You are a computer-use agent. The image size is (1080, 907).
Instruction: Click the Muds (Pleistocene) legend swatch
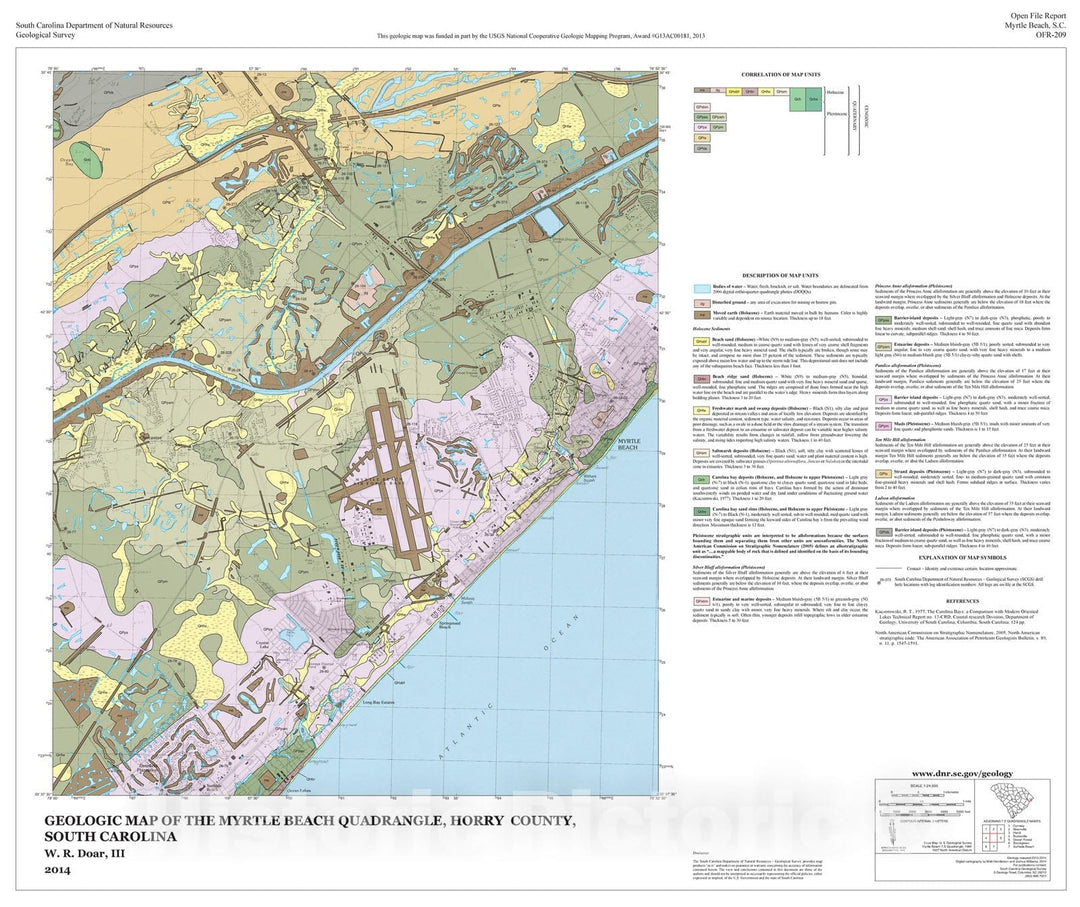884,425
